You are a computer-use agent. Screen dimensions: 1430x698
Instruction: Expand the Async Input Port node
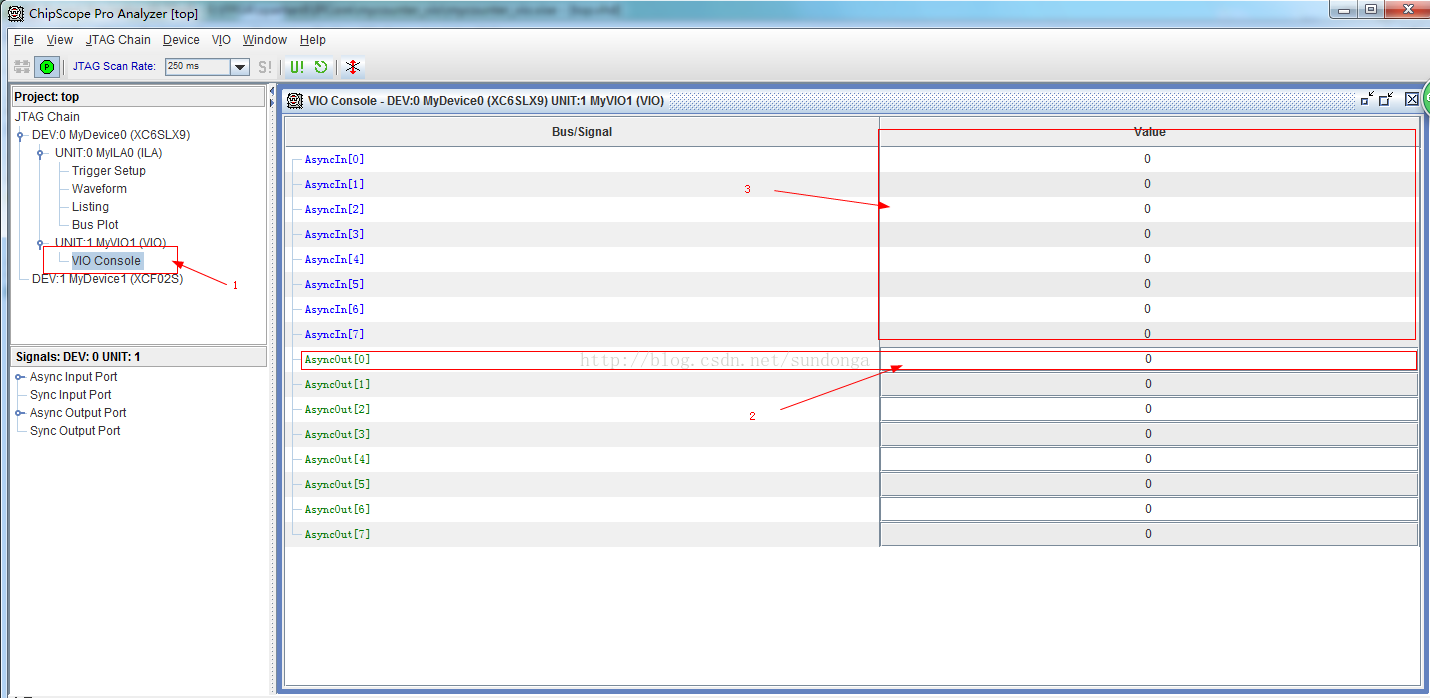(21, 377)
